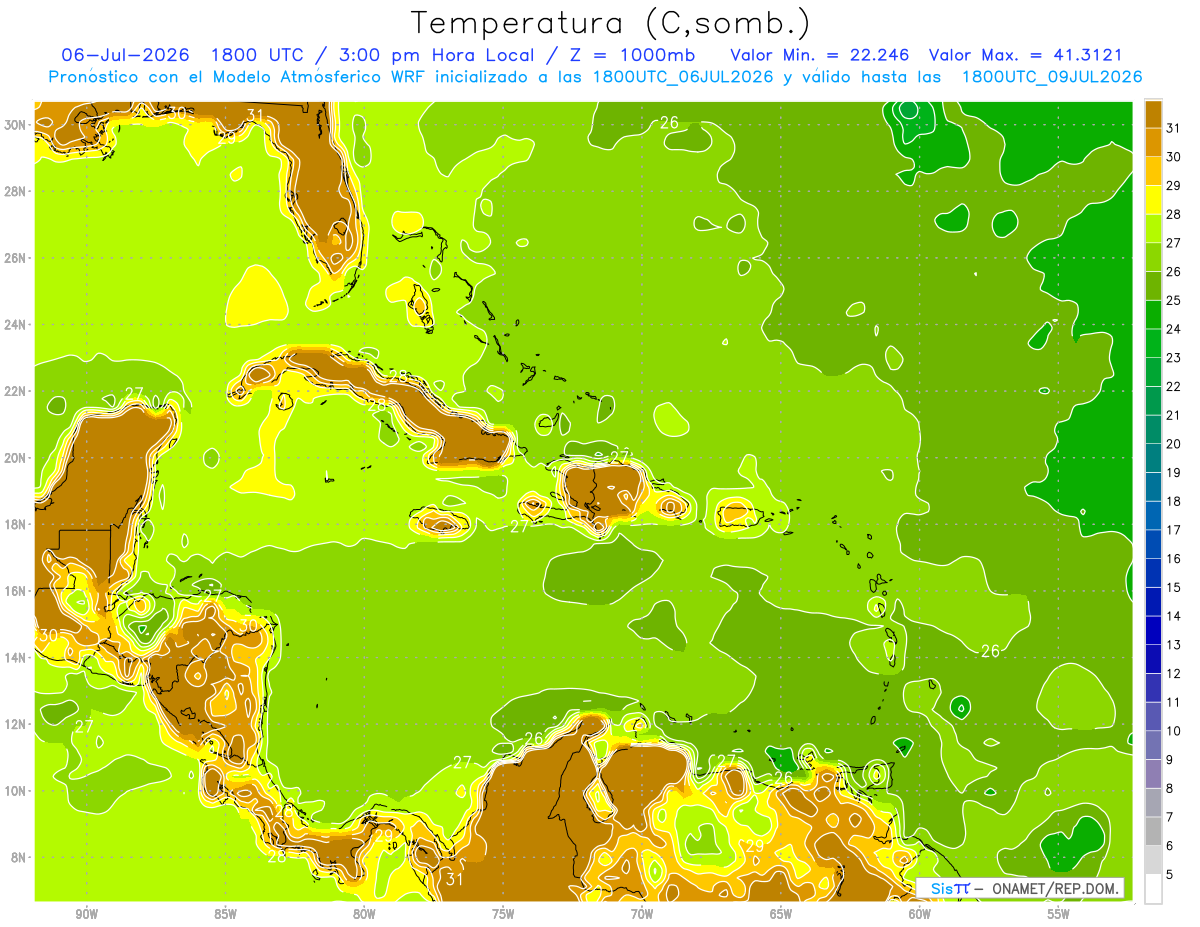Click the "06-Jul-2026" date in the header

click(x=126, y=54)
